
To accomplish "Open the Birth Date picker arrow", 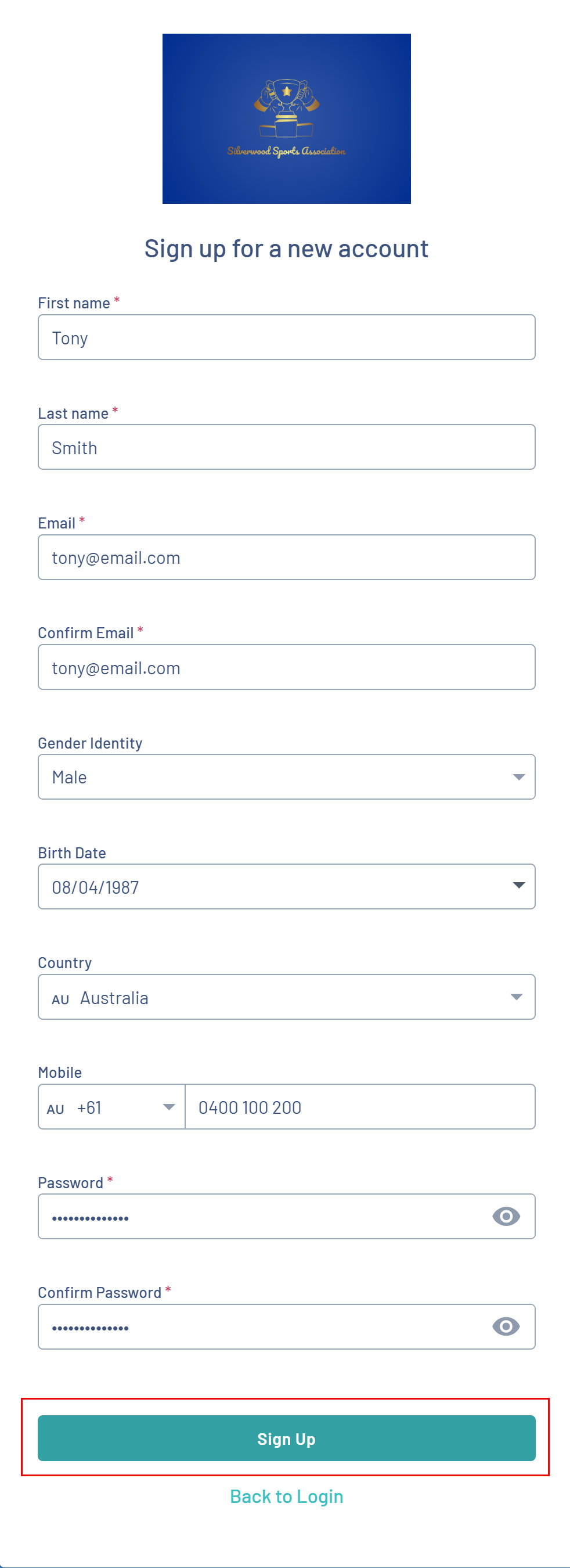I will 518,886.
